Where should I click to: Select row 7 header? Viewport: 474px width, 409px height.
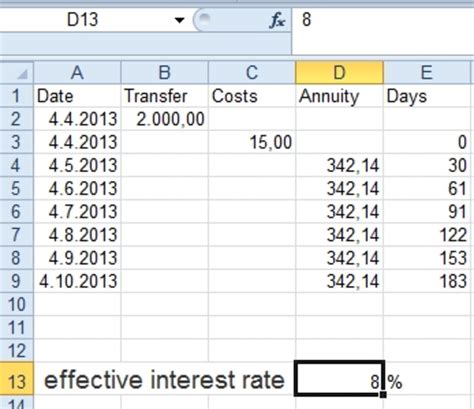click(x=17, y=235)
